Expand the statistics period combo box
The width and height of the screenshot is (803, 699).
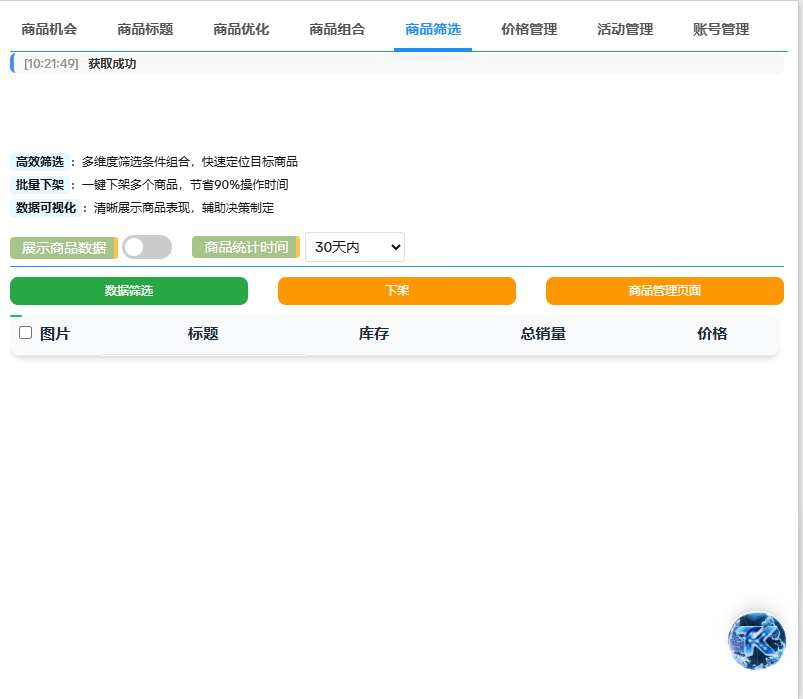(354, 246)
